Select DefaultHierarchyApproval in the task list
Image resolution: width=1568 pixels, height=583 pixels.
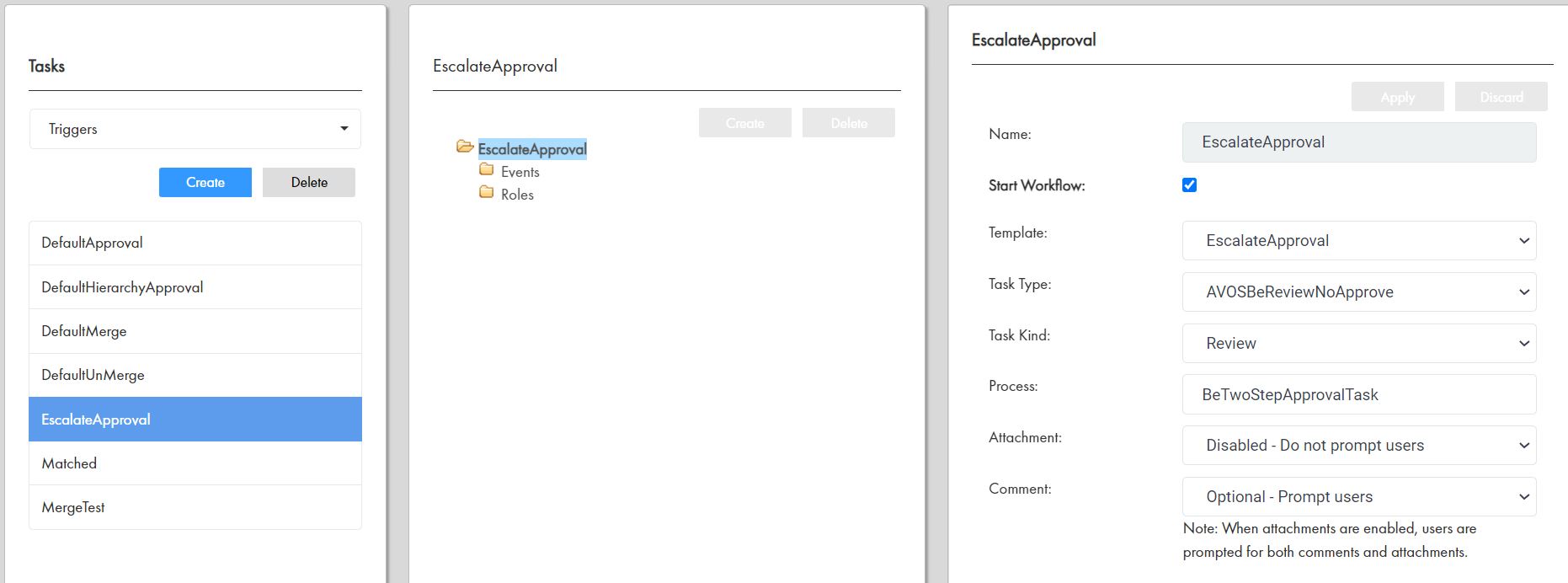coord(195,287)
